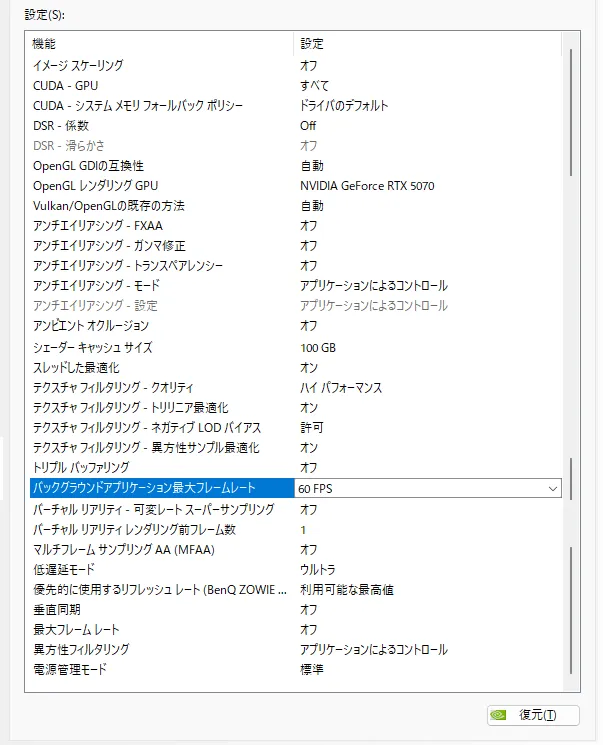Select the トリプル バッファリング row
The height and width of the screenshot is (745, 603).
[296, 468]
